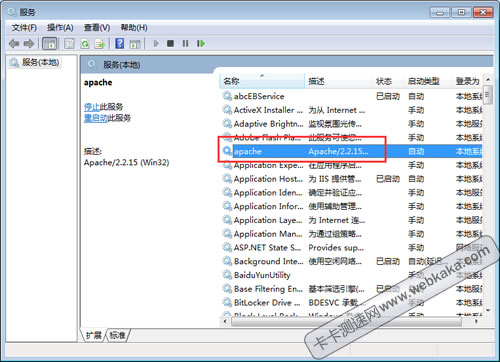Click the vertical scrollbar up arrow
The width and height of the screenshot is (500, 362).
point(488,80)
